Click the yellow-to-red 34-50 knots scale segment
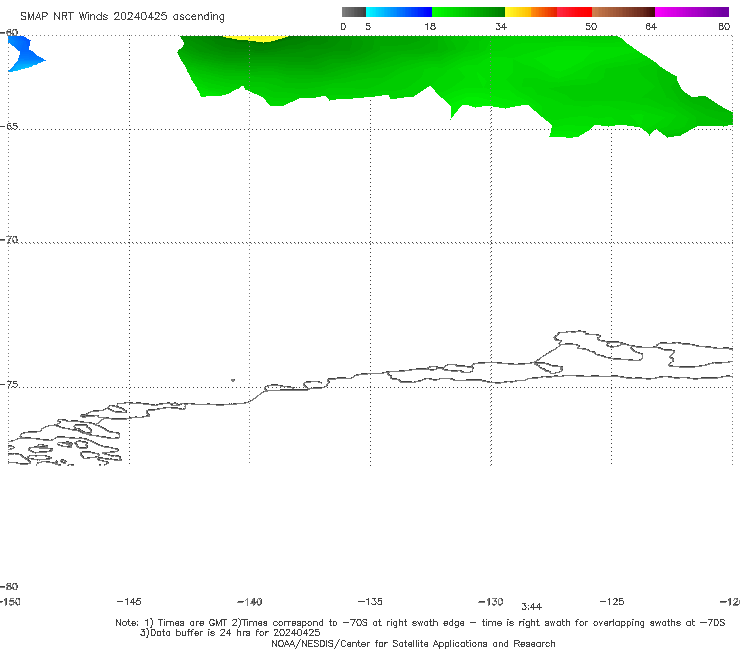The height and width of the screenshot is (650, 740). [548, 12]
